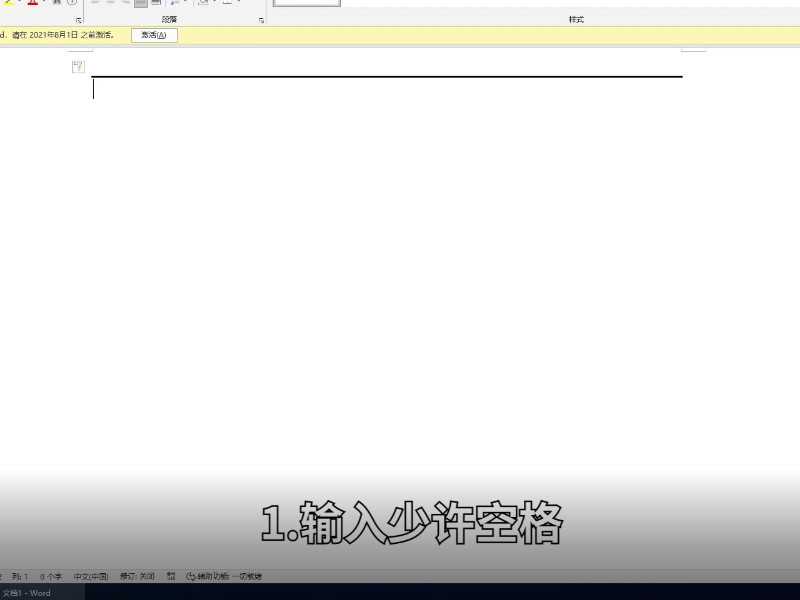Open the word count from 0 个字
The height and width of the screenshot is (600, 800).
46,576
